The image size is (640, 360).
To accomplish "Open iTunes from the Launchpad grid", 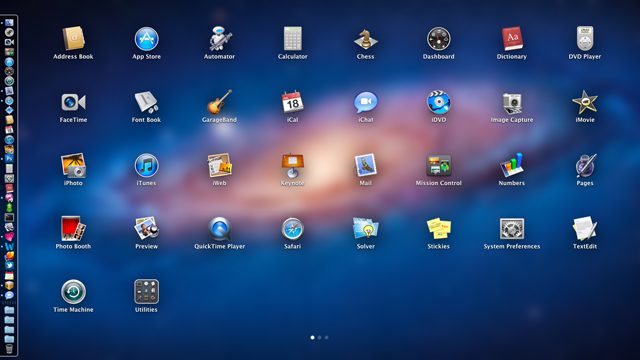I will [146, 165].
